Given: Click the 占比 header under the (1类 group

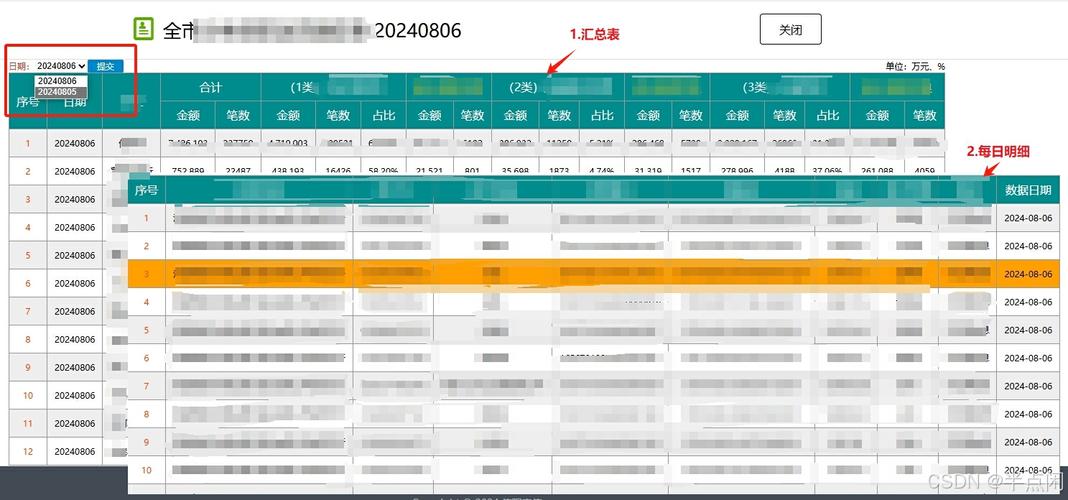Looking at the screenshot, I should point(383,115).
